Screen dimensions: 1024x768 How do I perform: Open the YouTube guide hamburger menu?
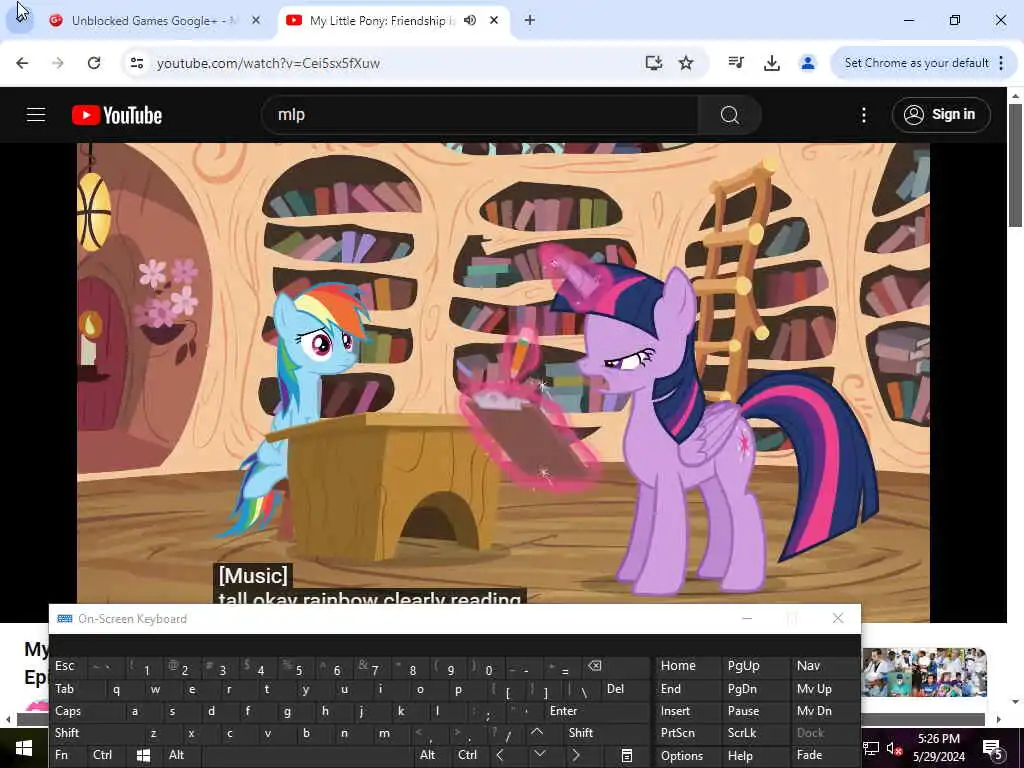(x=36, y=115)
